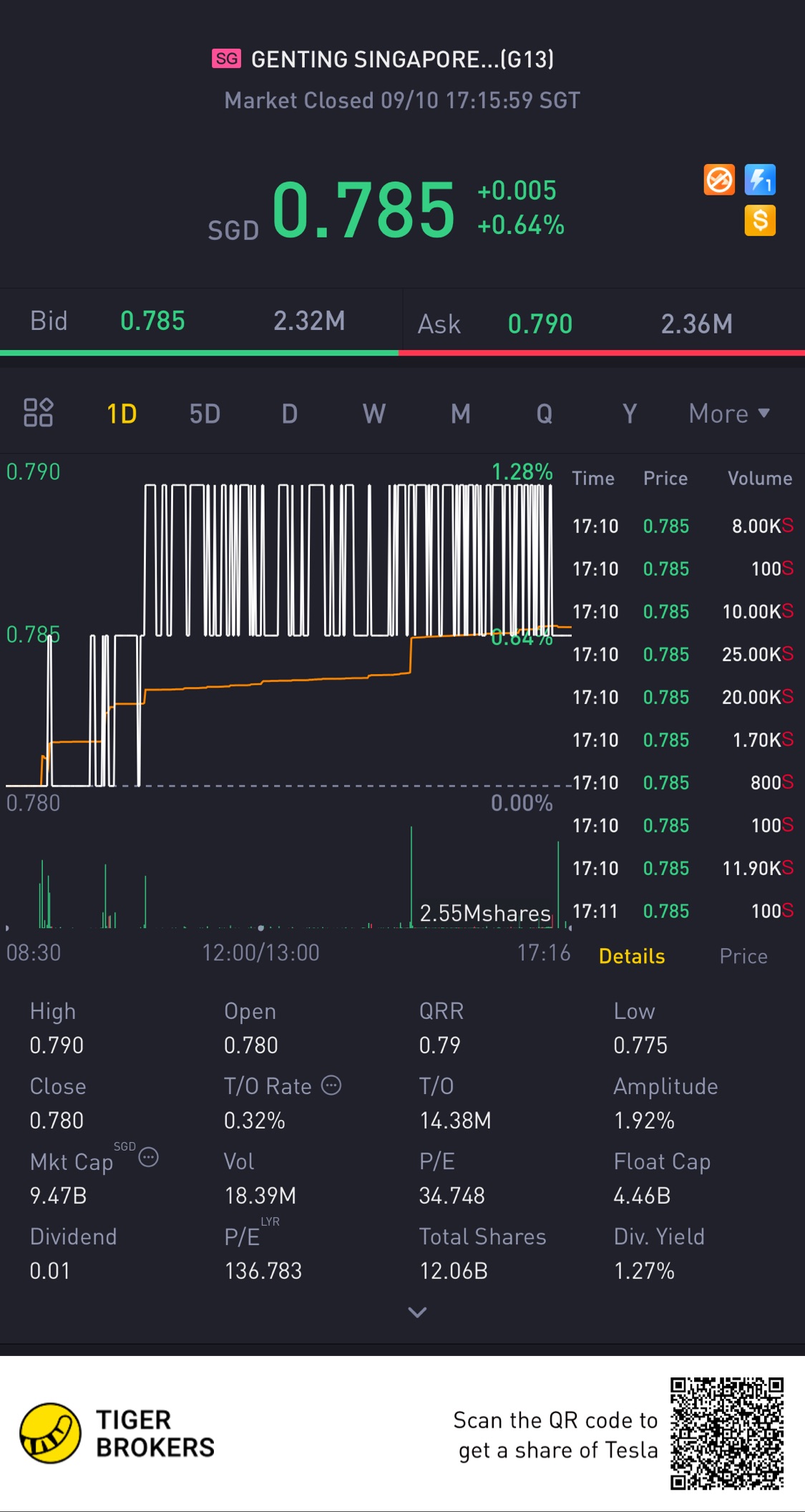Tap the Bid price 0.785
805x1512 pixels.
[x=152, y=321]
